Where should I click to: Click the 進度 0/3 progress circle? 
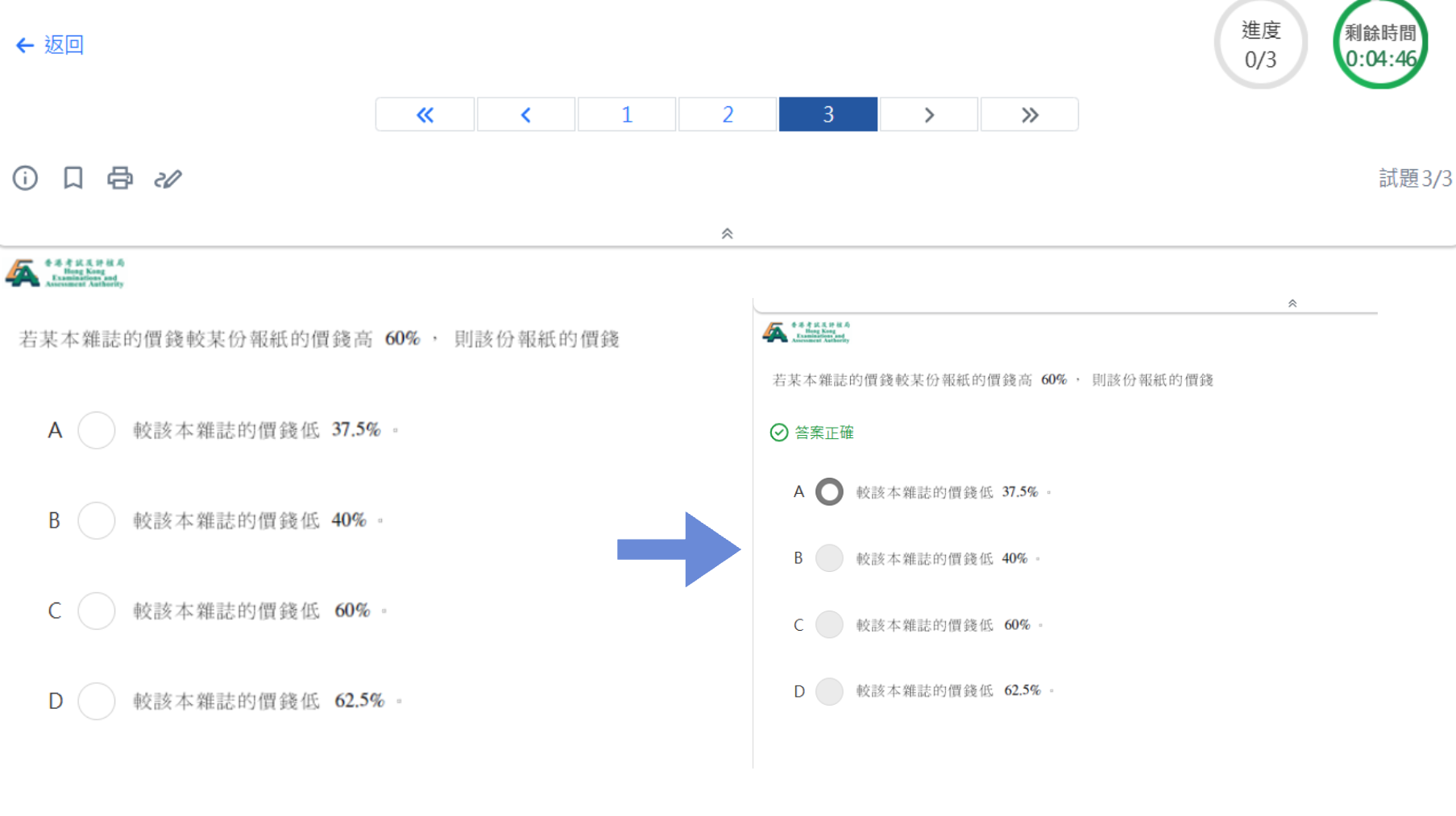click(x=1260, y=44)
